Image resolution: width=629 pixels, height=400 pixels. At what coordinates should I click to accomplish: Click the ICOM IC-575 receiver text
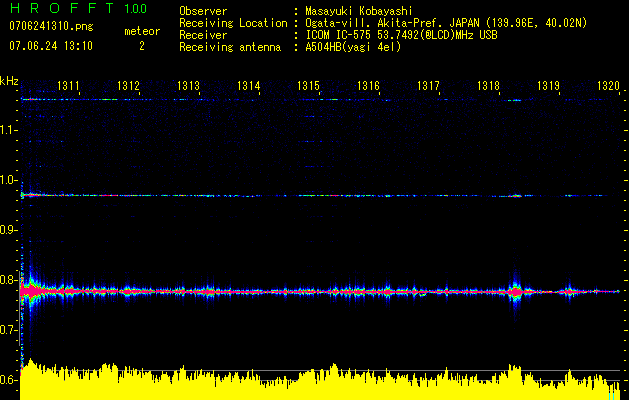(x=401, y=35)
